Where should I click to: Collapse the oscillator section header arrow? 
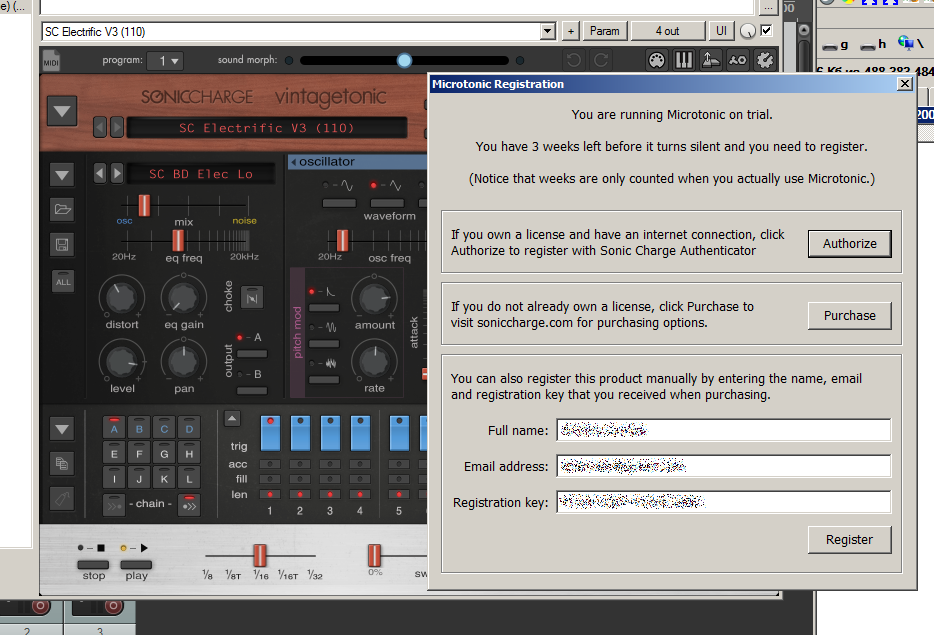293,162
